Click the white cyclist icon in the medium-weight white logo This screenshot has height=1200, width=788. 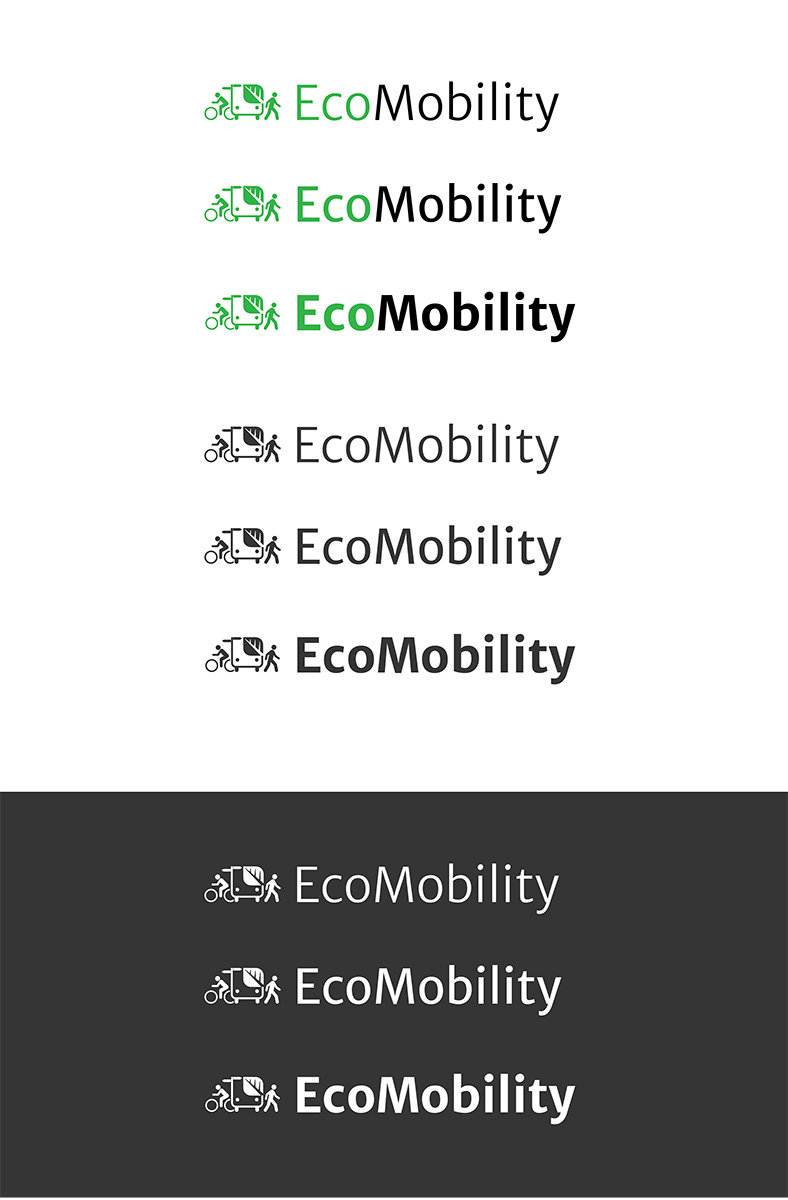tap(217, 990)
